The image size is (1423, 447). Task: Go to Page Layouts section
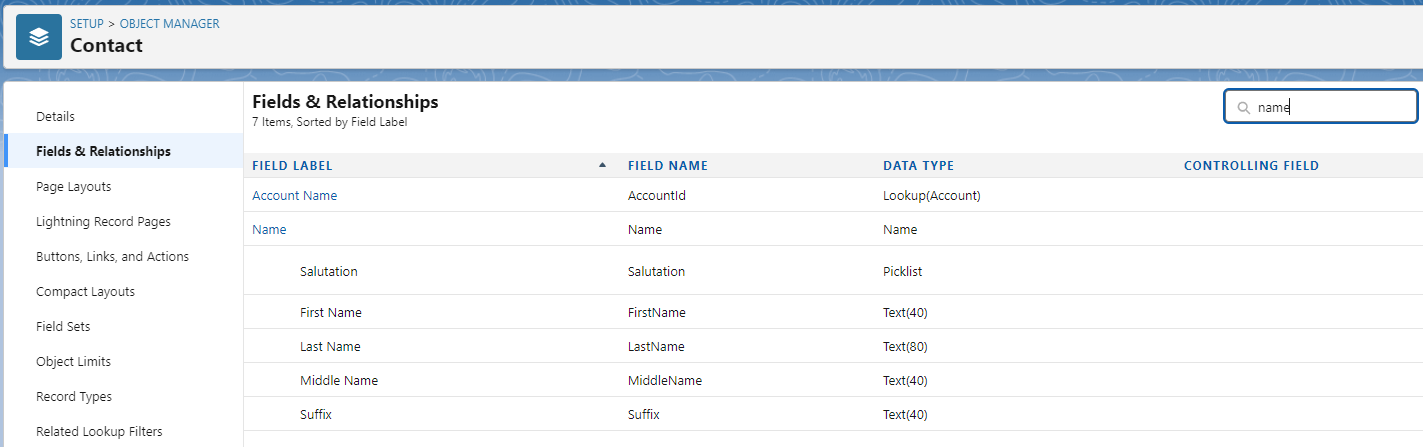point(73,187)
